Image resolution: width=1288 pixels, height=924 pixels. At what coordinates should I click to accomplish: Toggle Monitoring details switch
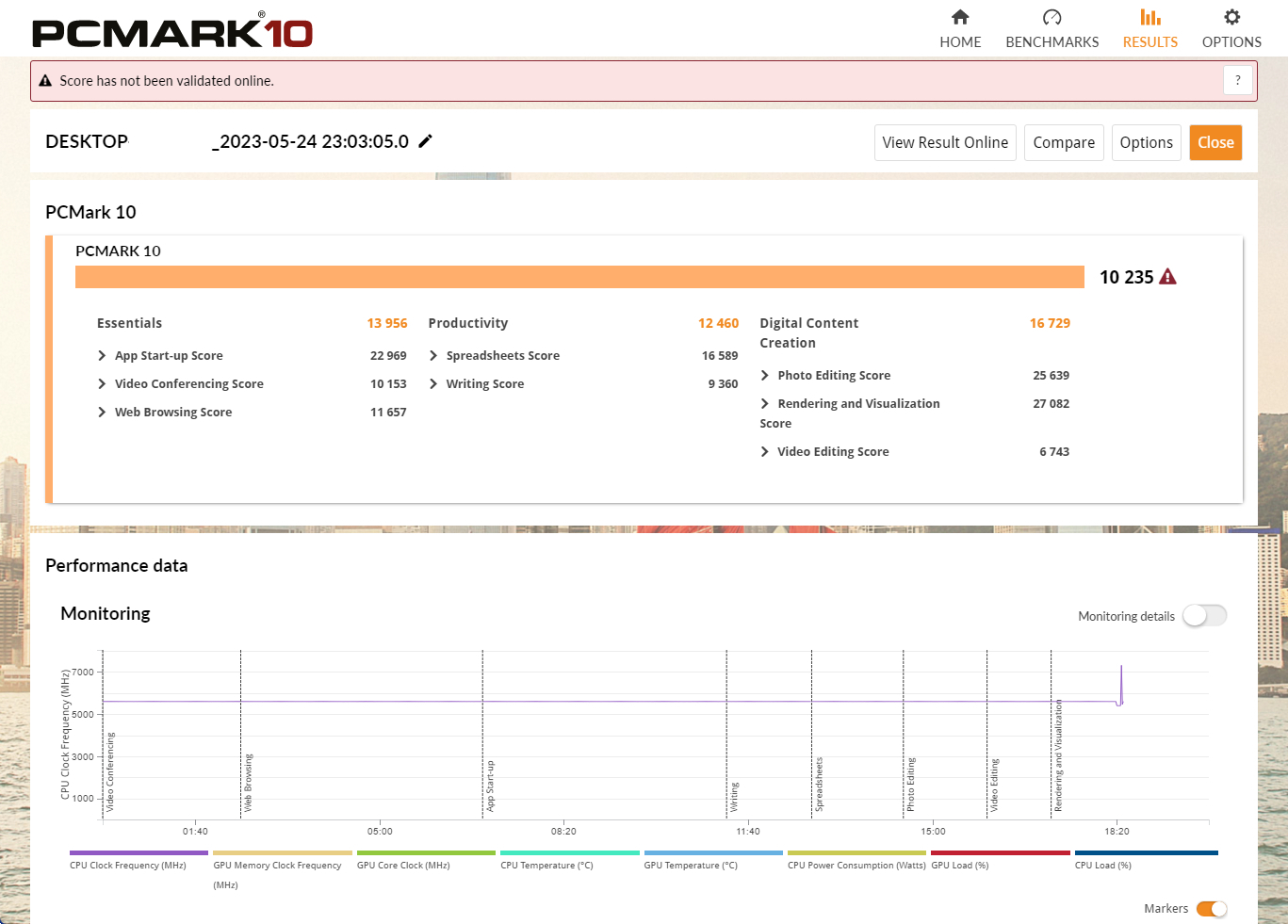coord(1205,615)
